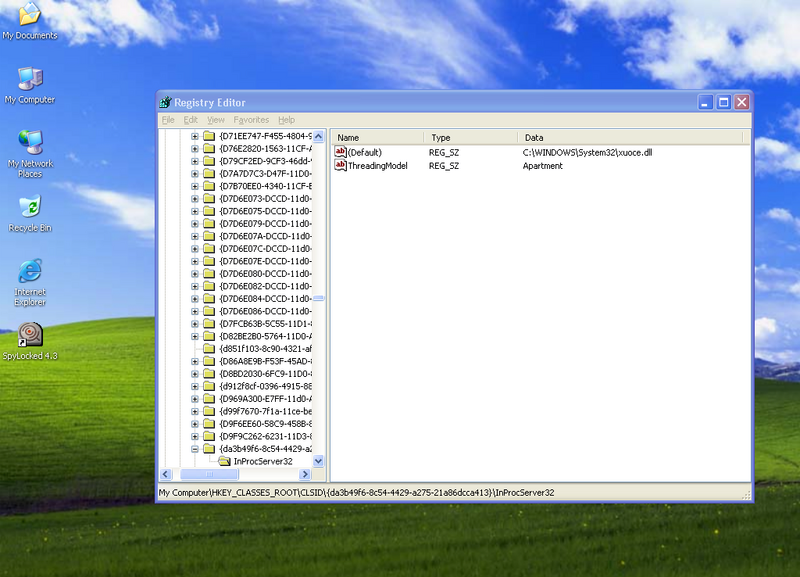Click the Registry Editor title bar icon
This screenshot has width=800, height=577.
165,102
